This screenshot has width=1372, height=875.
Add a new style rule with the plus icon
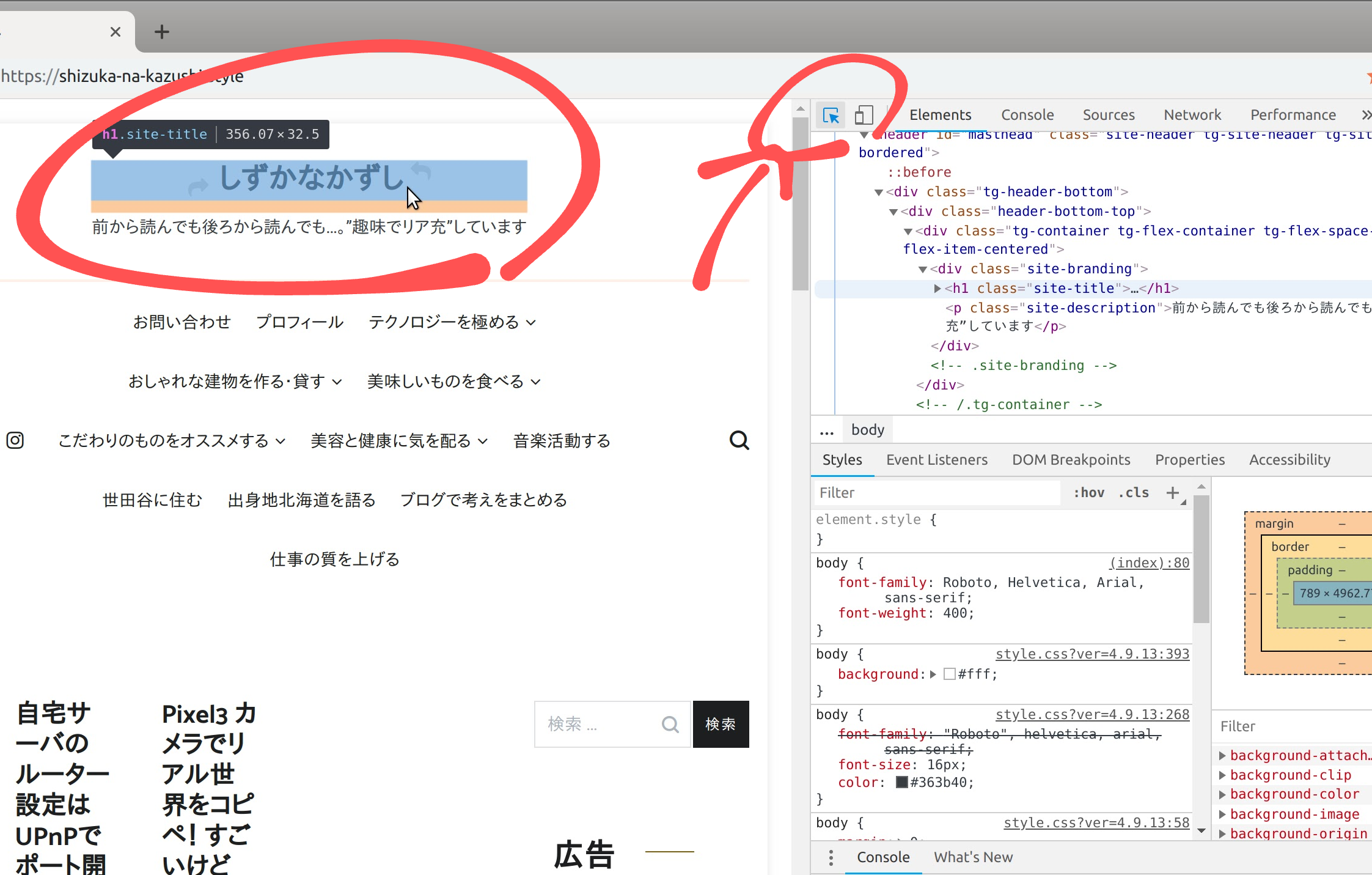pos(1172,493)
